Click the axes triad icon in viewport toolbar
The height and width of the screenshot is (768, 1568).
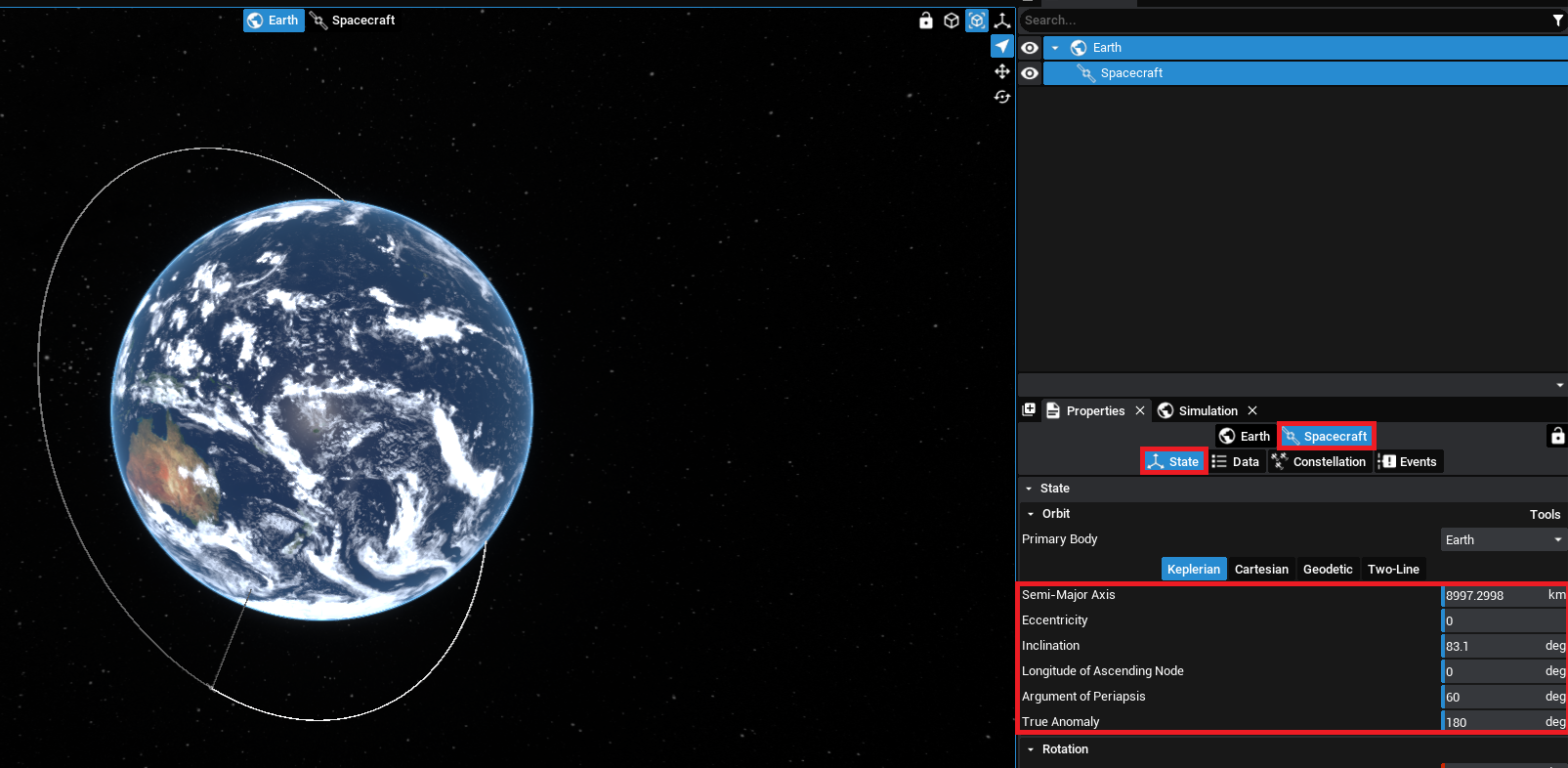(x=1002, y=21)
